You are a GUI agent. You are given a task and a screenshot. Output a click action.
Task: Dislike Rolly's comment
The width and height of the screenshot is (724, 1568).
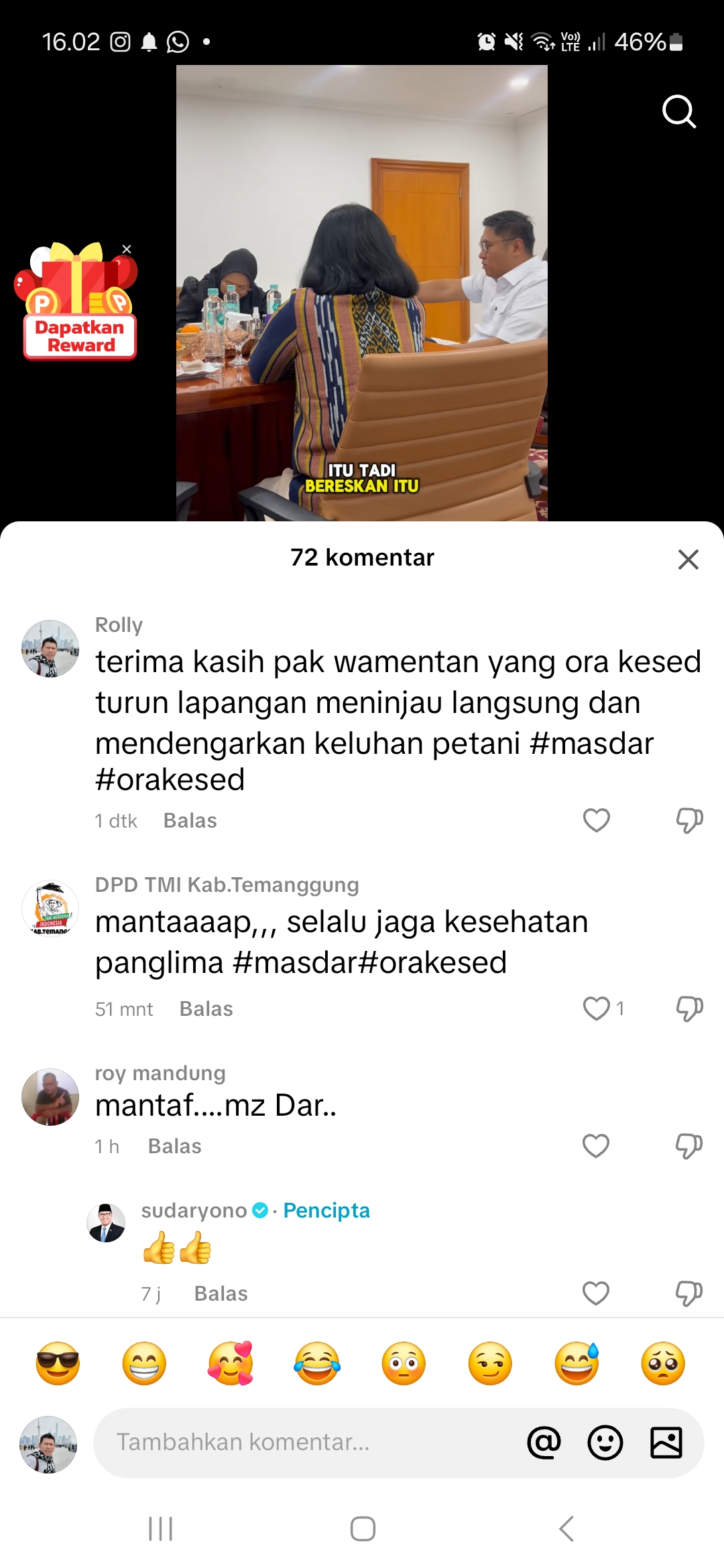(x=689, y=820)
